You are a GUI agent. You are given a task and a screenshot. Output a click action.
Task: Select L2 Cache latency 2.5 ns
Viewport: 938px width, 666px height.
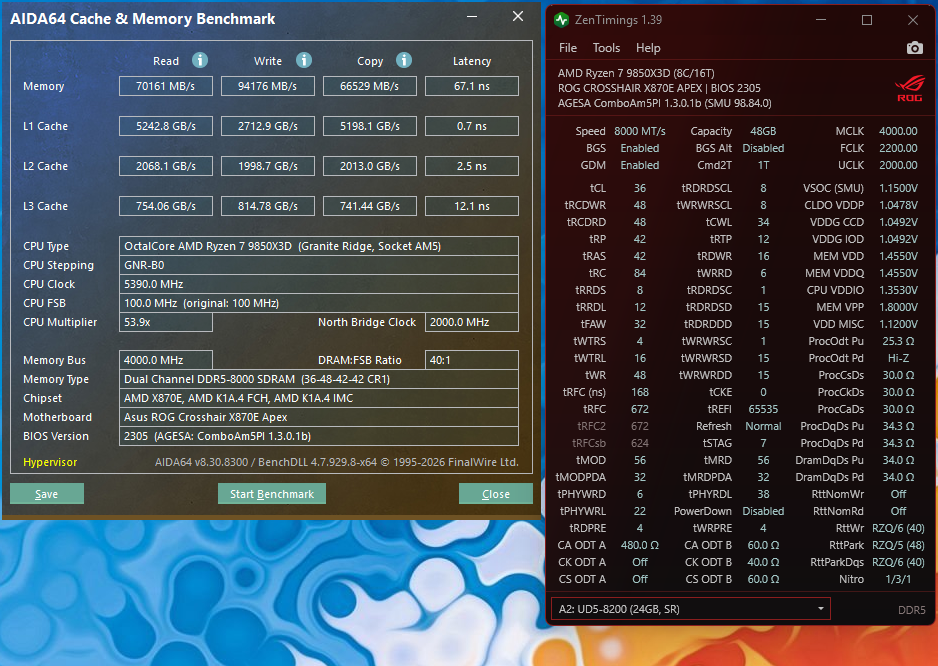[x=472, y=166]
